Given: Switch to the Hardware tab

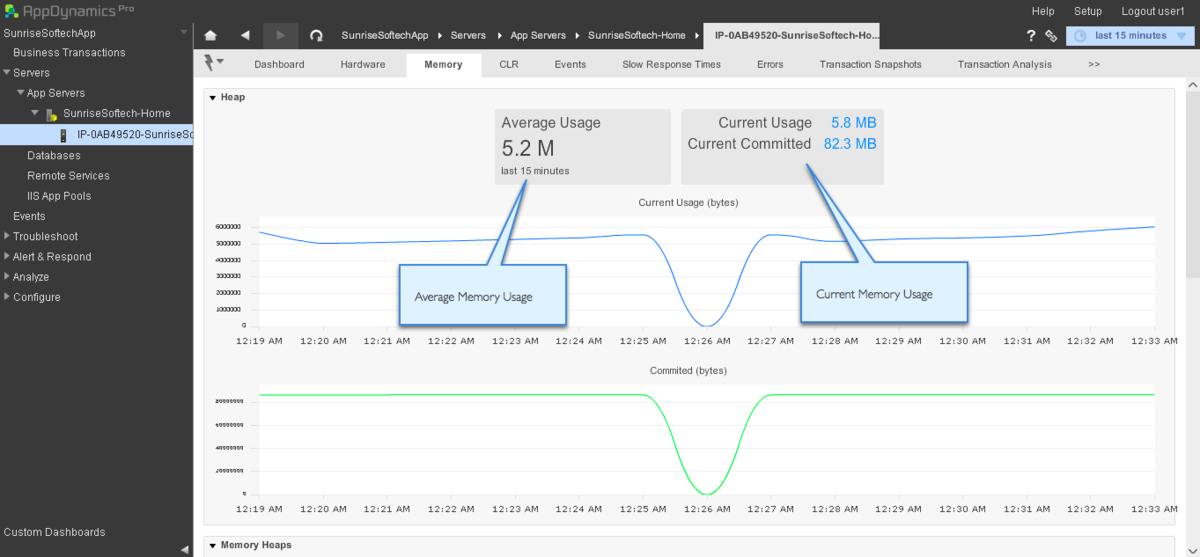Looking at the screenshot, I should [363, 64].
